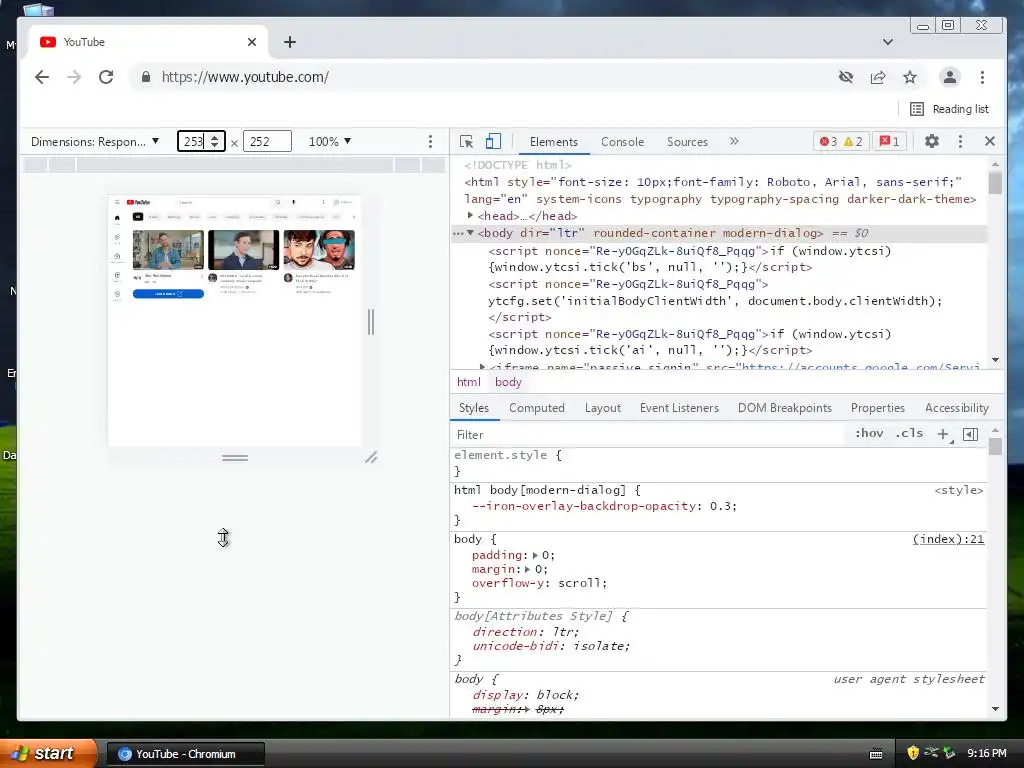1024x768 pixels.
Task: Click the security shield tray icon
Action: (x=913, y=753)
